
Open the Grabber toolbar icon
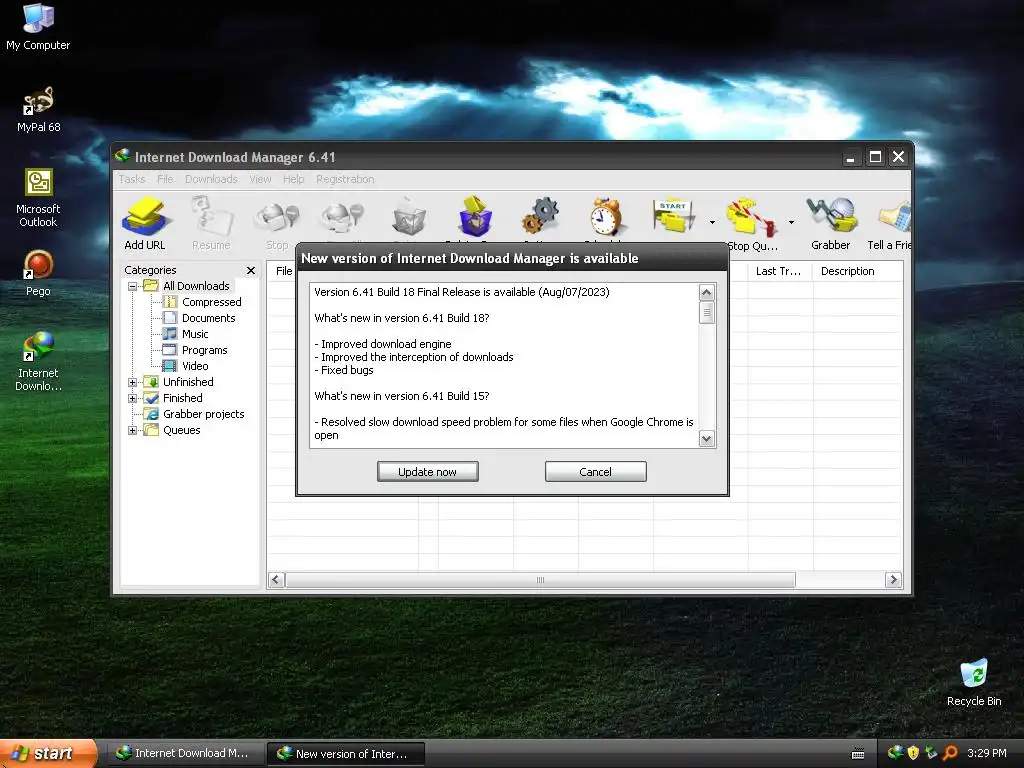click(x=831, y=223)
